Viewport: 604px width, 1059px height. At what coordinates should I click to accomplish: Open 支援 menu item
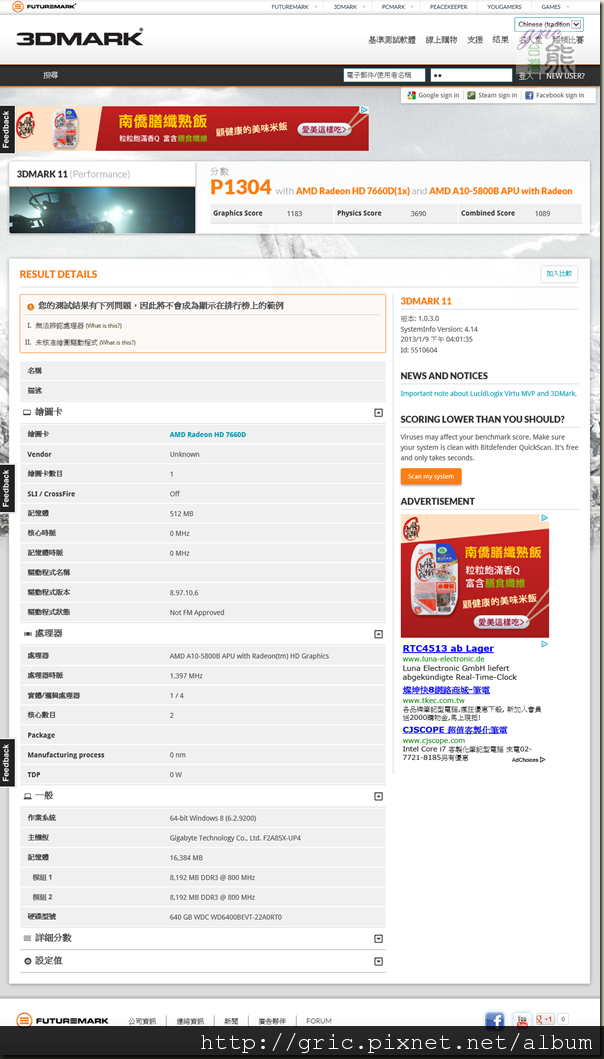click(x=475, y=40)
